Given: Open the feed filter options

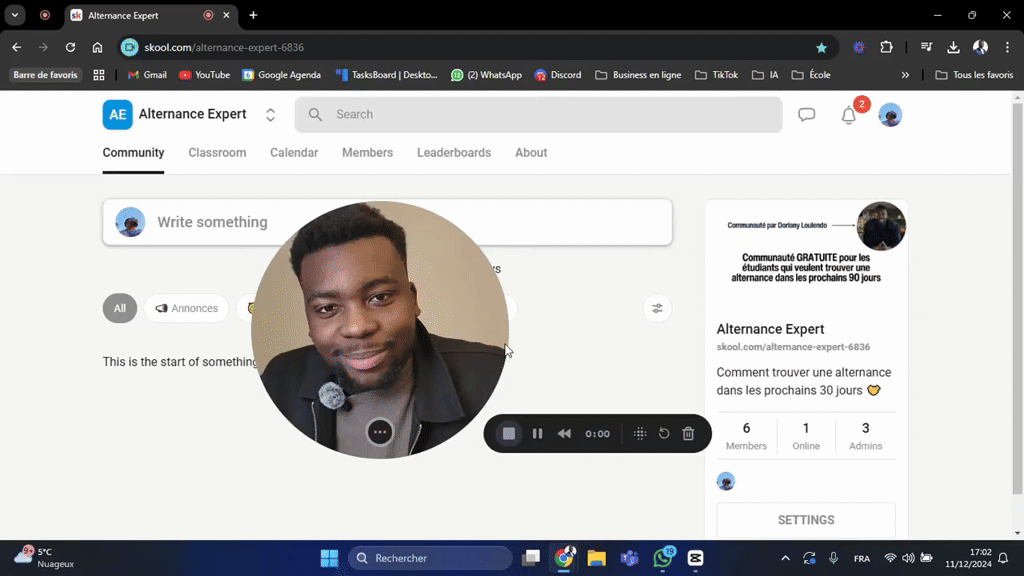Looking at the screenshot, I should (x=657, y=308).
